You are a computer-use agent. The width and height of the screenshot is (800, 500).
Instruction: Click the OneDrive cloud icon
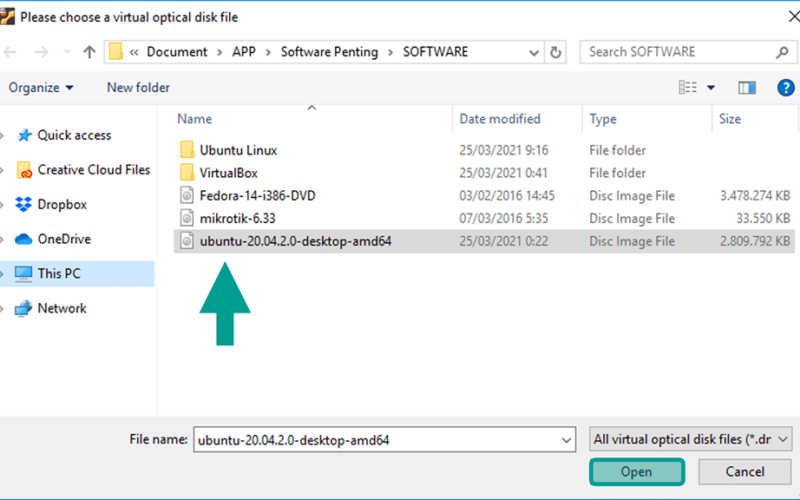(23, 239)
